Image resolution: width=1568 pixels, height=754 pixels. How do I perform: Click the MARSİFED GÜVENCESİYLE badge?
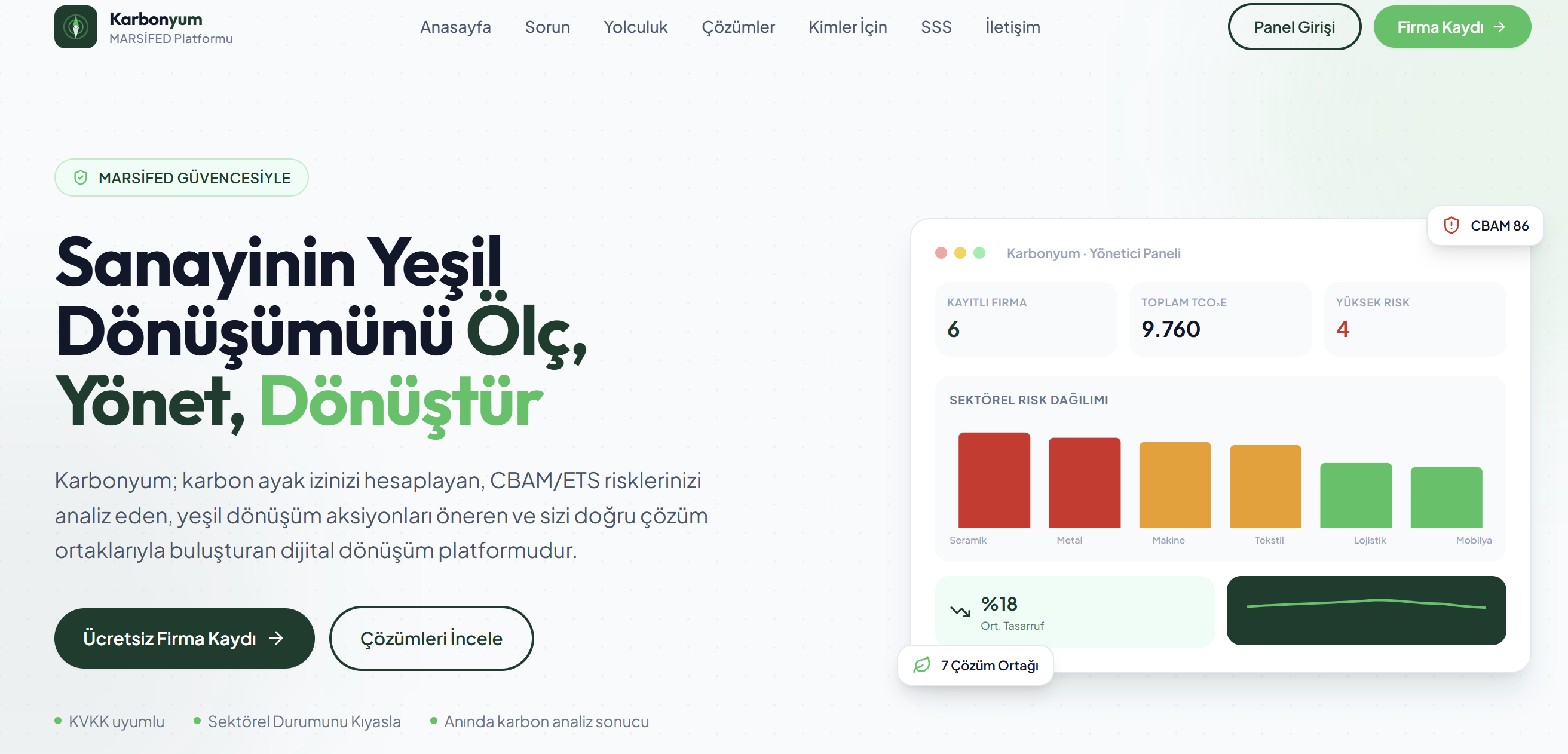click(x=182, y=177)
